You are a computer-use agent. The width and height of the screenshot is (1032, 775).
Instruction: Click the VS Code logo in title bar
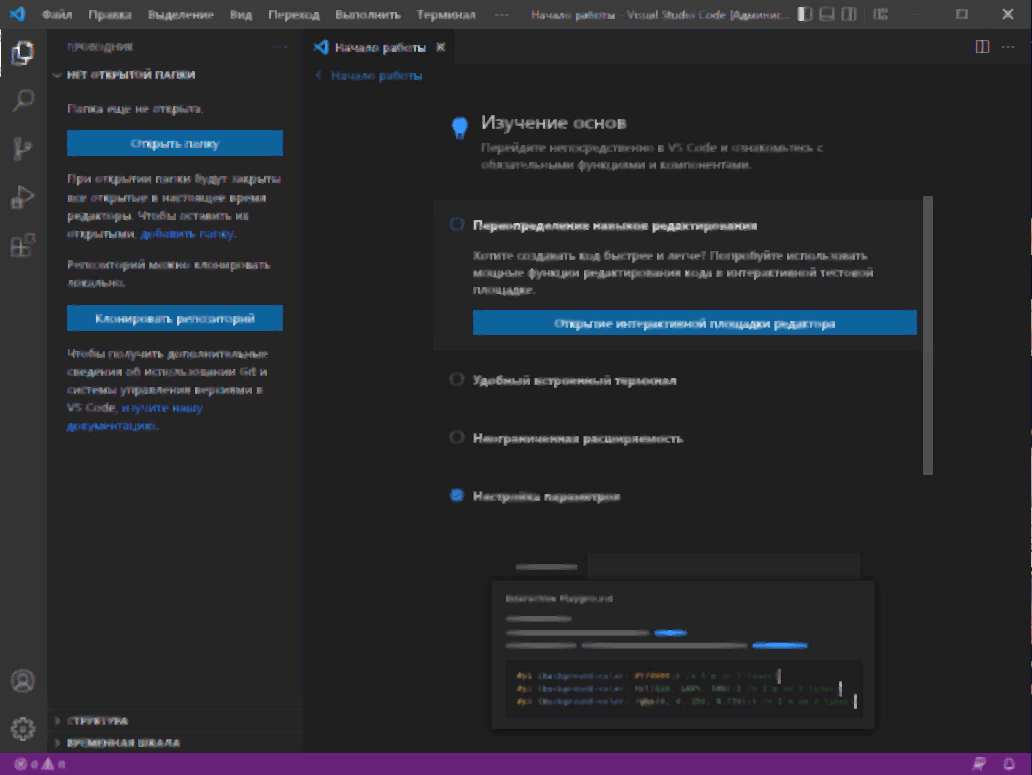[x=18, y=14]
